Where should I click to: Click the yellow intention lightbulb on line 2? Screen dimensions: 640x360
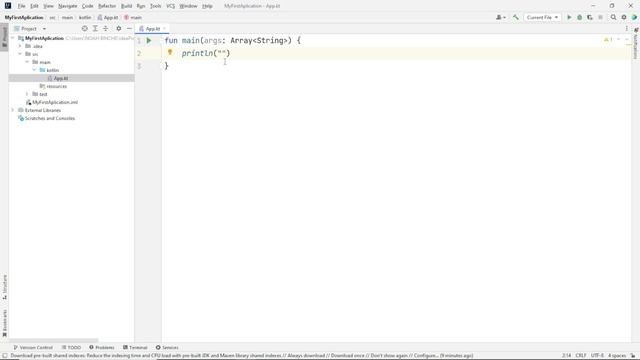click(170, 52)
